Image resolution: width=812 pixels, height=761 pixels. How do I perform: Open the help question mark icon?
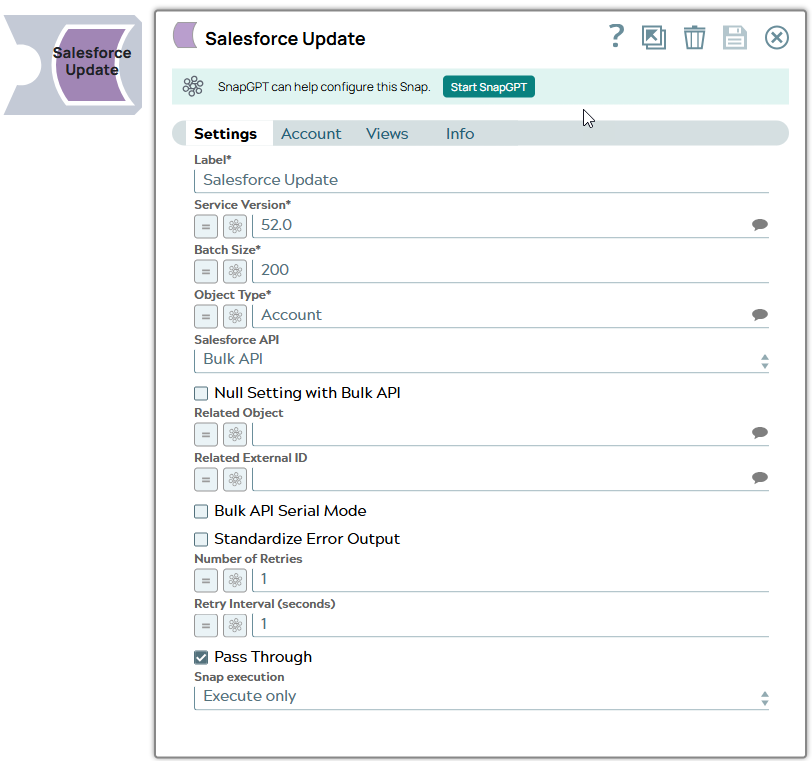(x=616, y=36)
